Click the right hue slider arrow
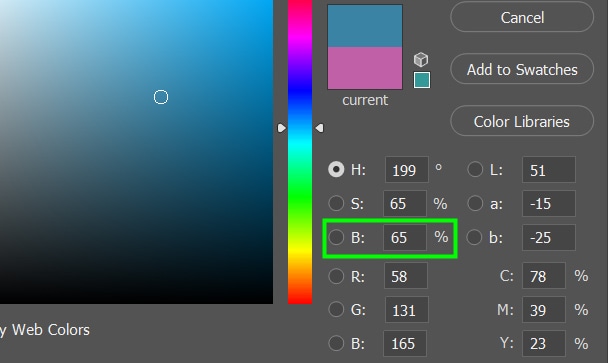The image size is (608, 363). (x=319, y=128)
